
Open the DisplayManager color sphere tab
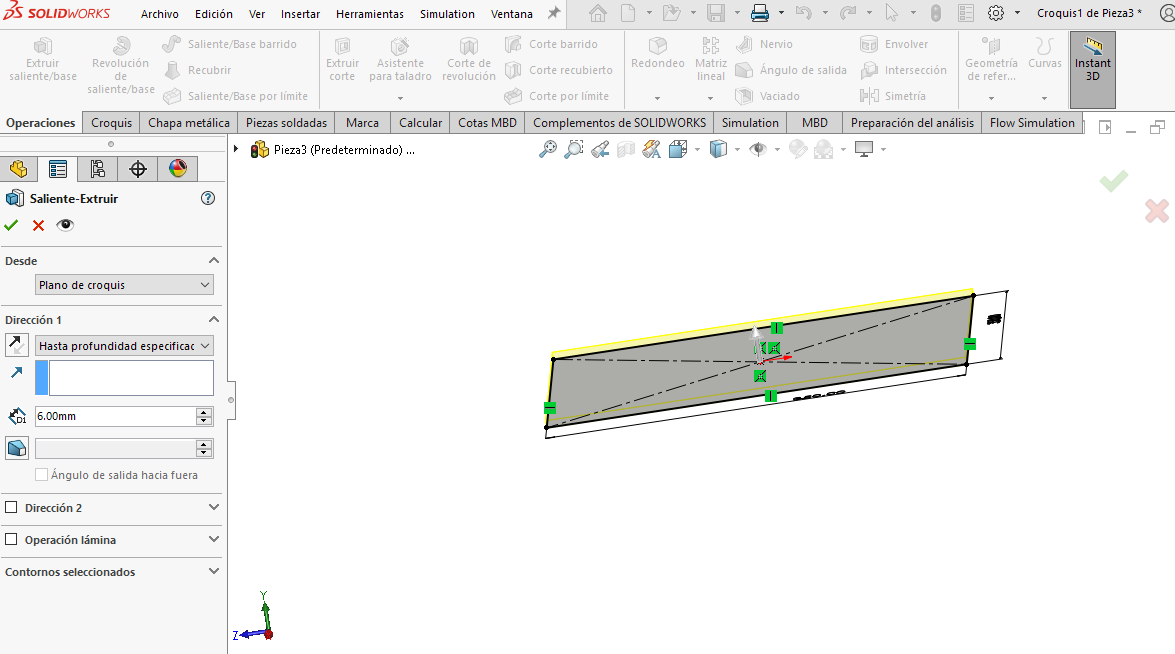[178, 169]
